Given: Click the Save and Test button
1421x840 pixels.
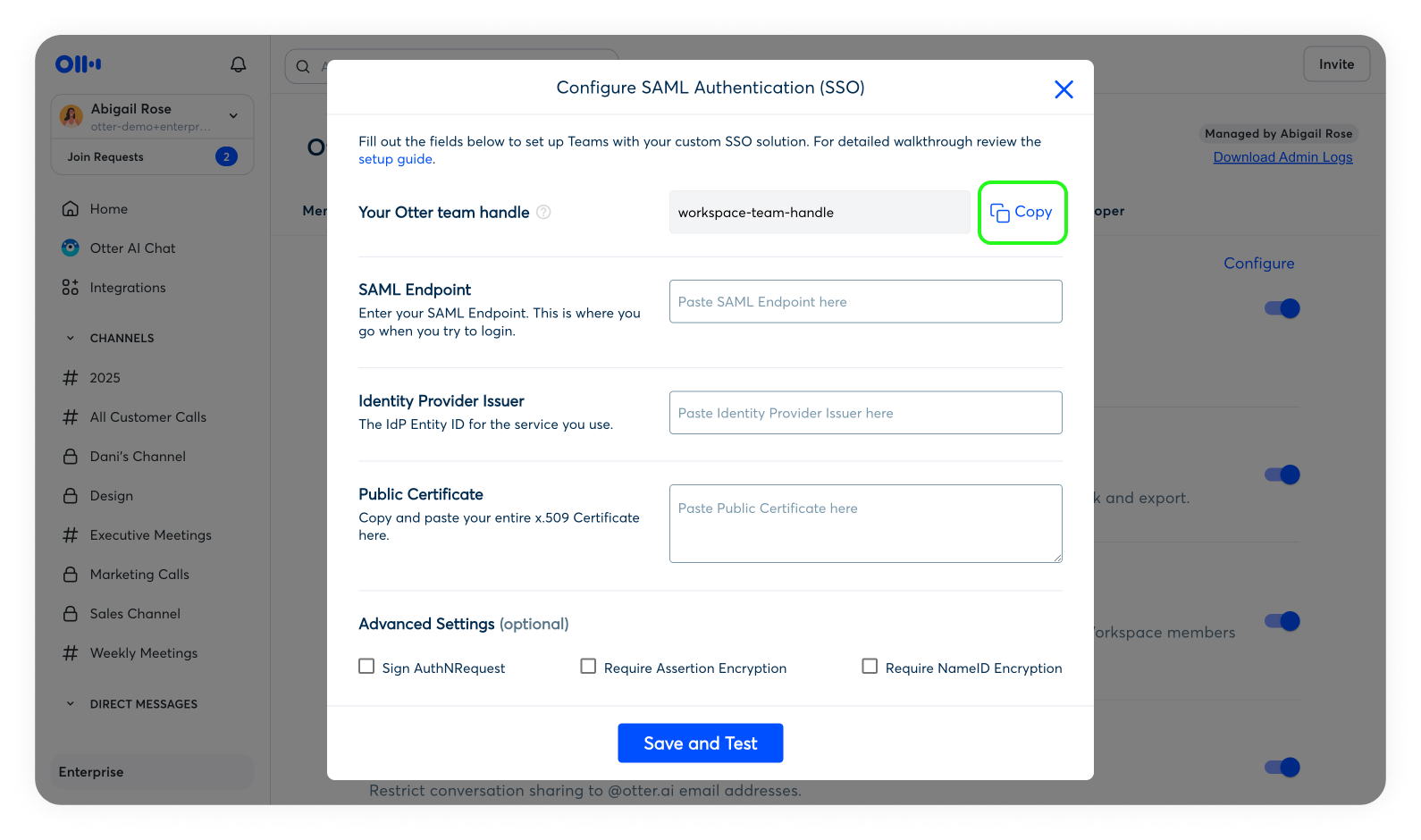Looking at the screenshot, I should (x=700, y=743).
